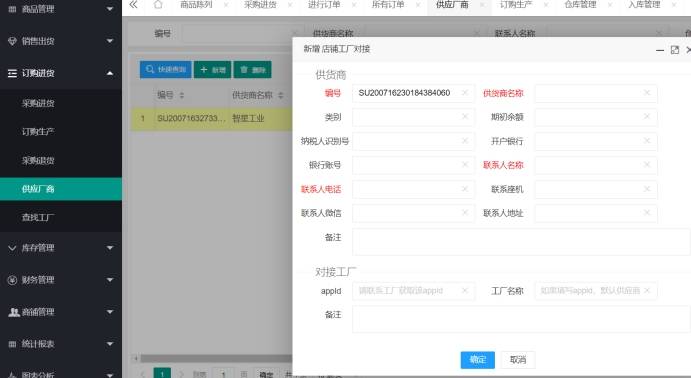Clear the 联系座机 field x icon

(646, 189)
